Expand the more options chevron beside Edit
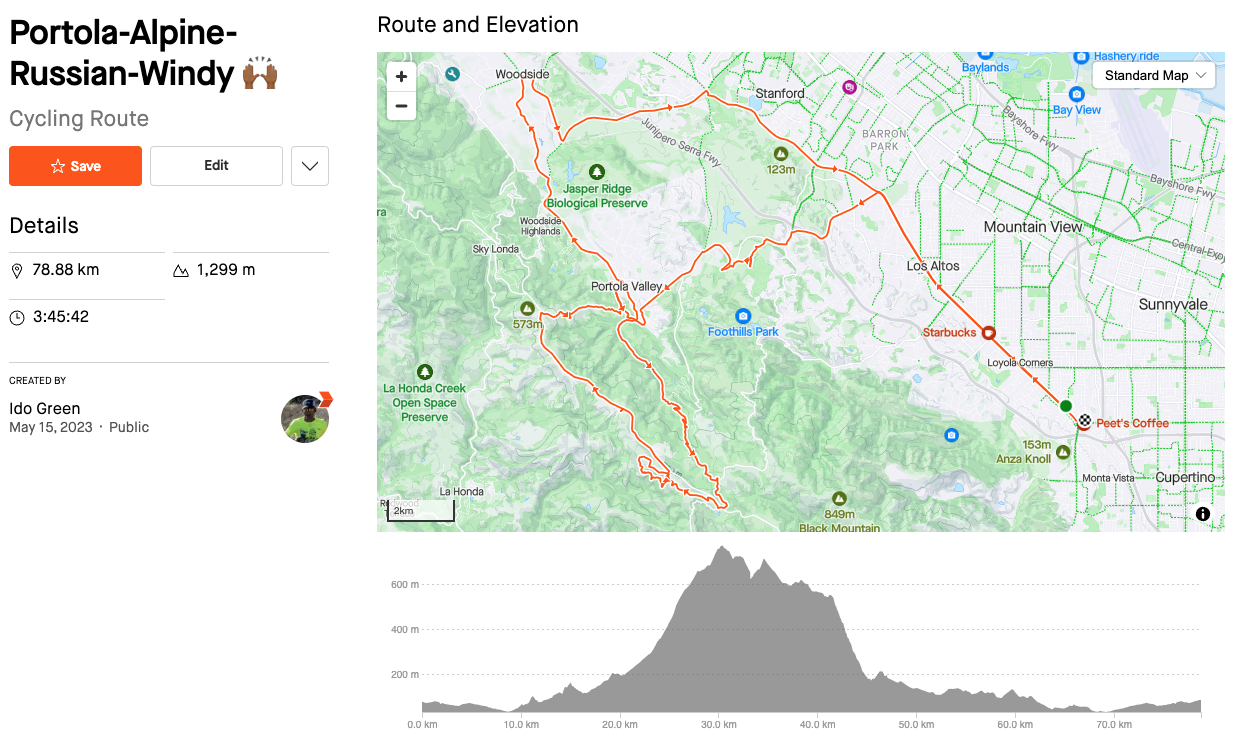 [x=310, y=166]
